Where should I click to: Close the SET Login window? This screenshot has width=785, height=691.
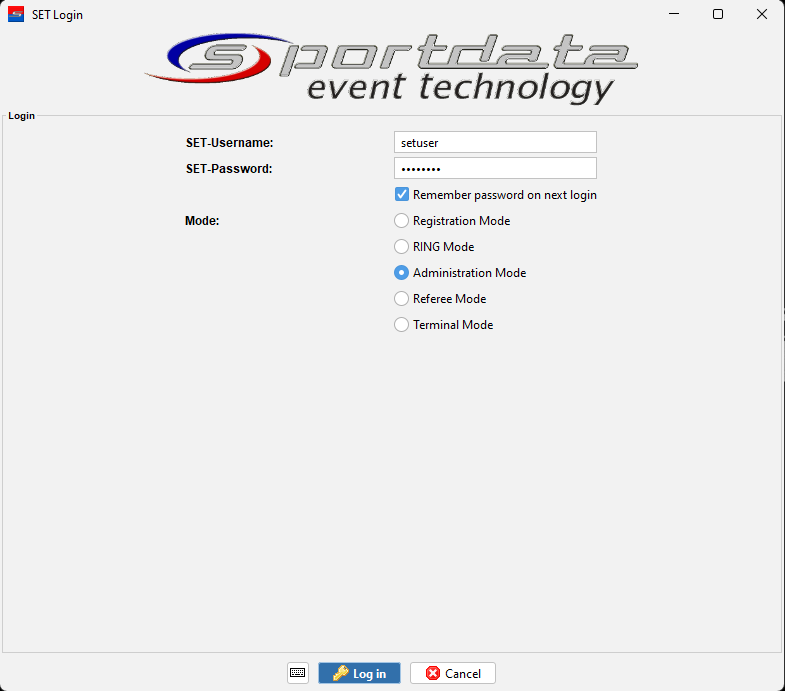[x=761, y=14]
